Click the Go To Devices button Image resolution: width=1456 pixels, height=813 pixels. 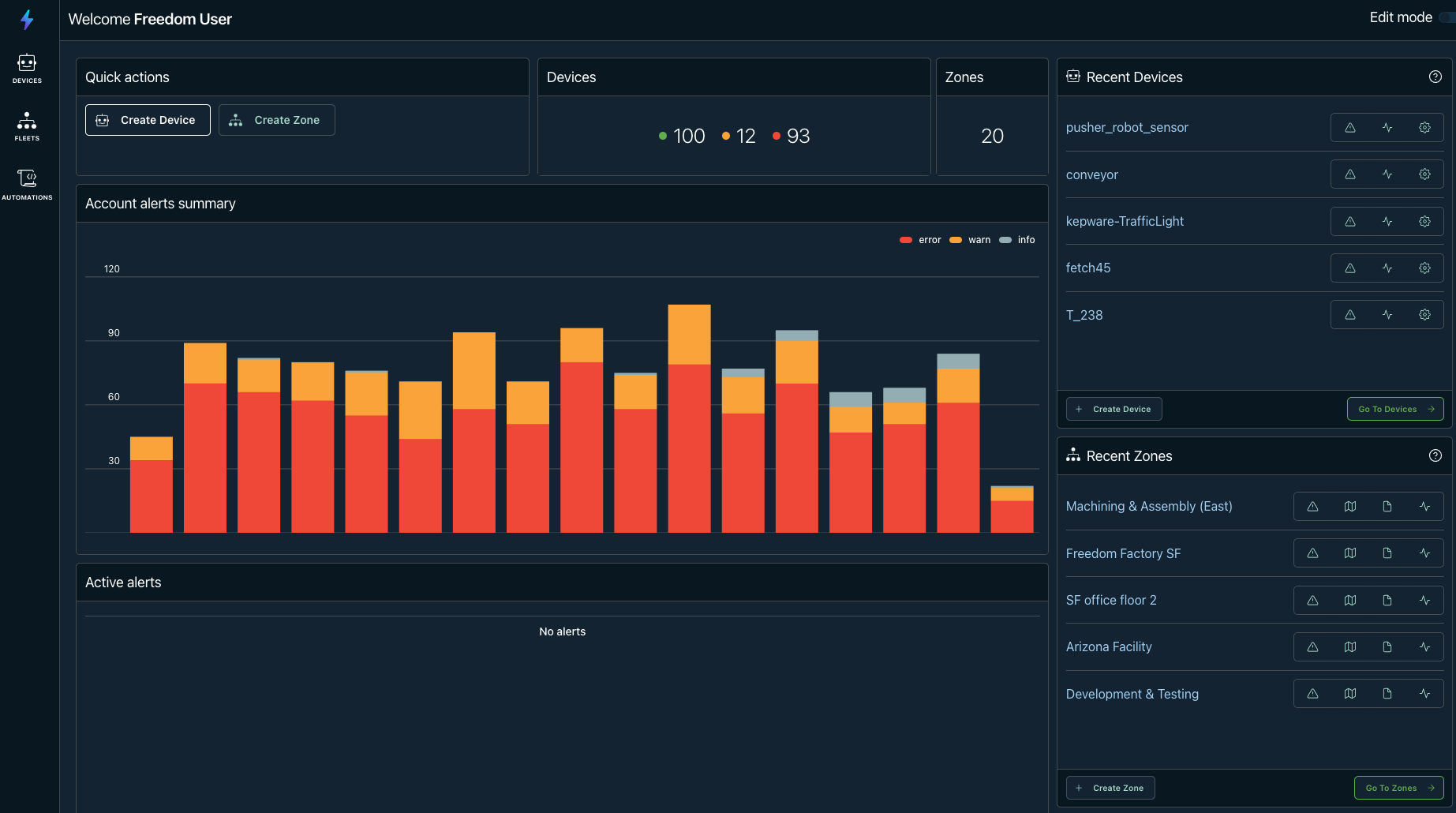pyautogui.click(x=1395, y=409)
